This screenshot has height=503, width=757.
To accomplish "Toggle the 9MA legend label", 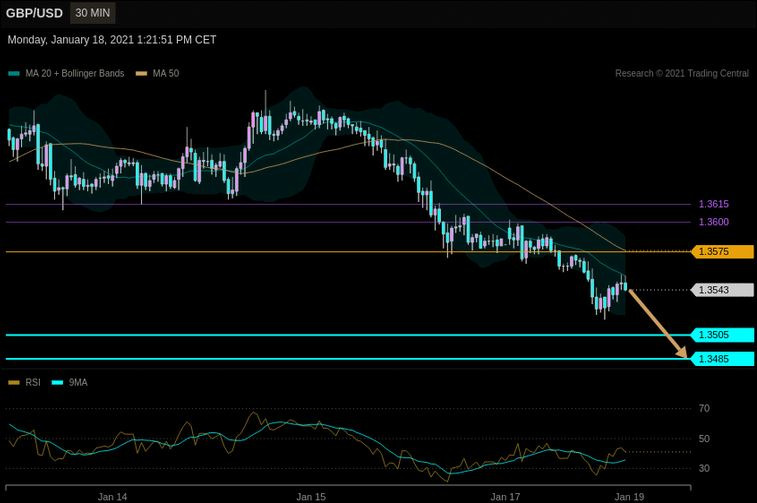I will 78,383.
